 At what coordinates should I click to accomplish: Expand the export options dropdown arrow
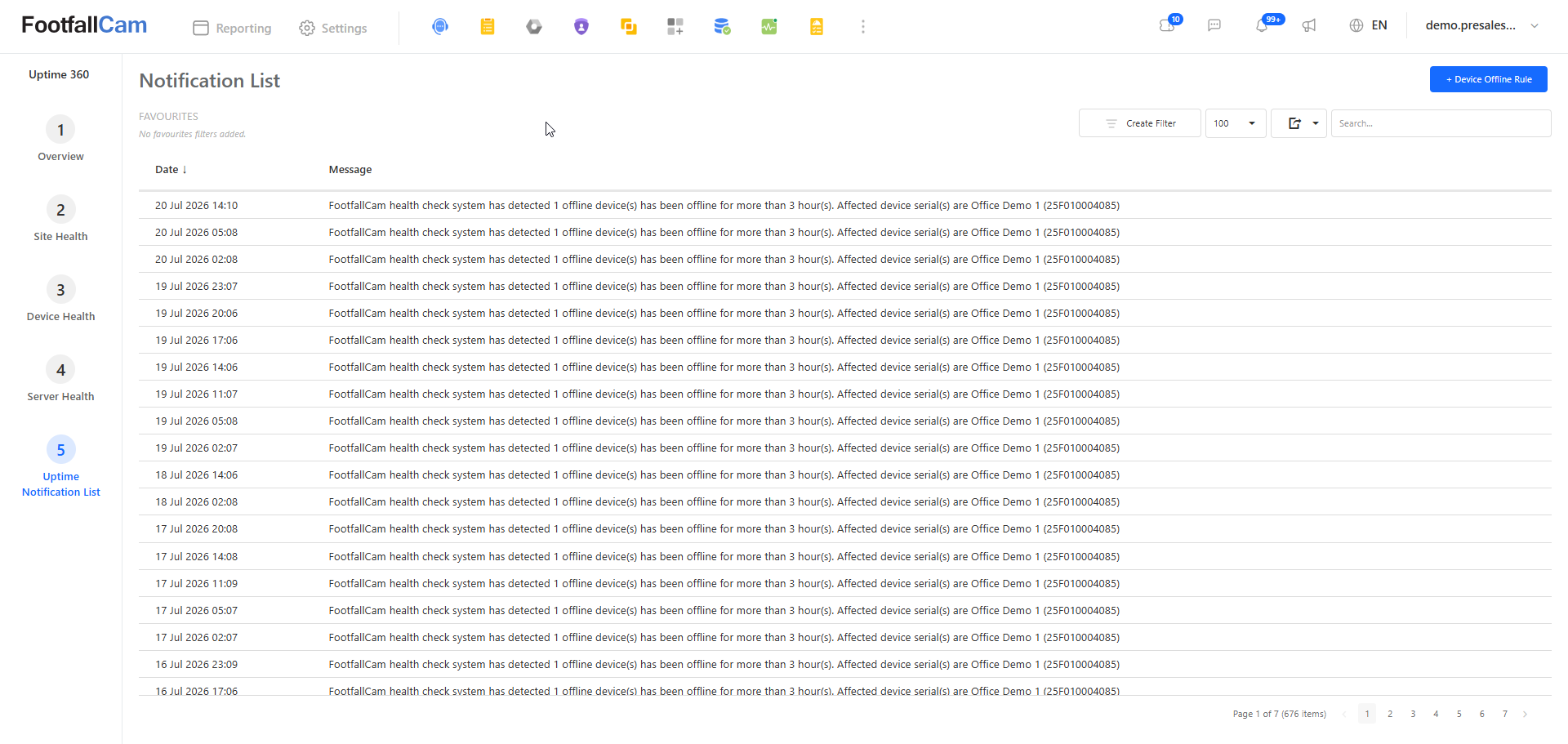[x=1316, y=123]
